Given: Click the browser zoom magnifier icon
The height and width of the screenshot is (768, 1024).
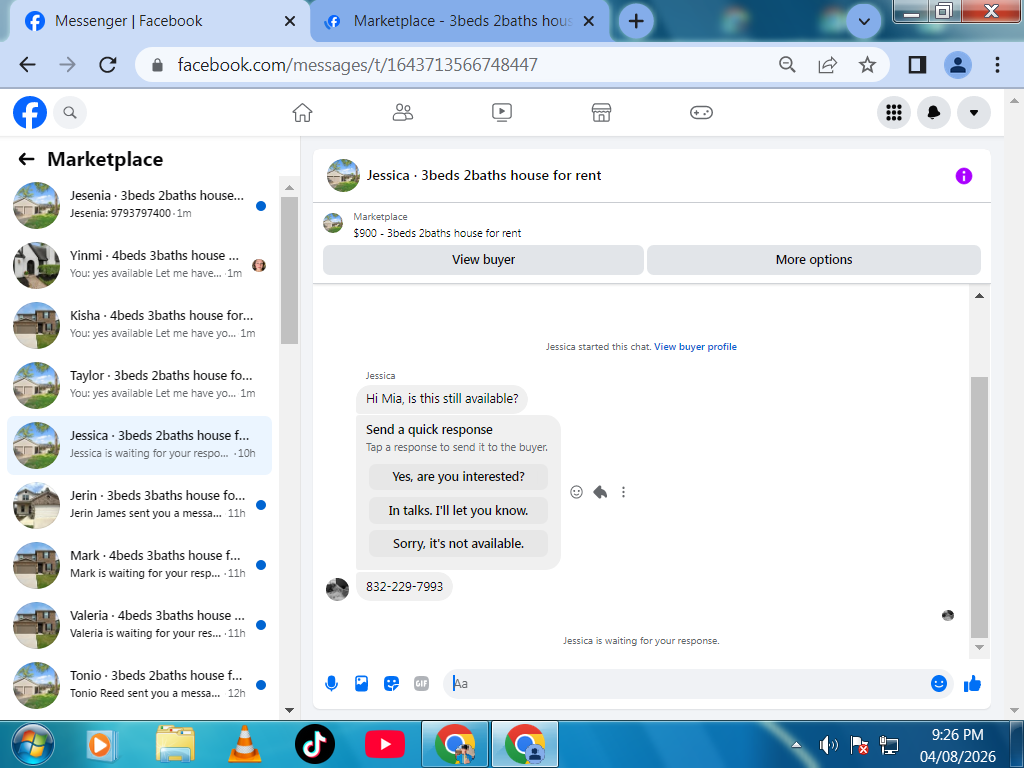Looking at the screenshot, I should pos(787,65).
